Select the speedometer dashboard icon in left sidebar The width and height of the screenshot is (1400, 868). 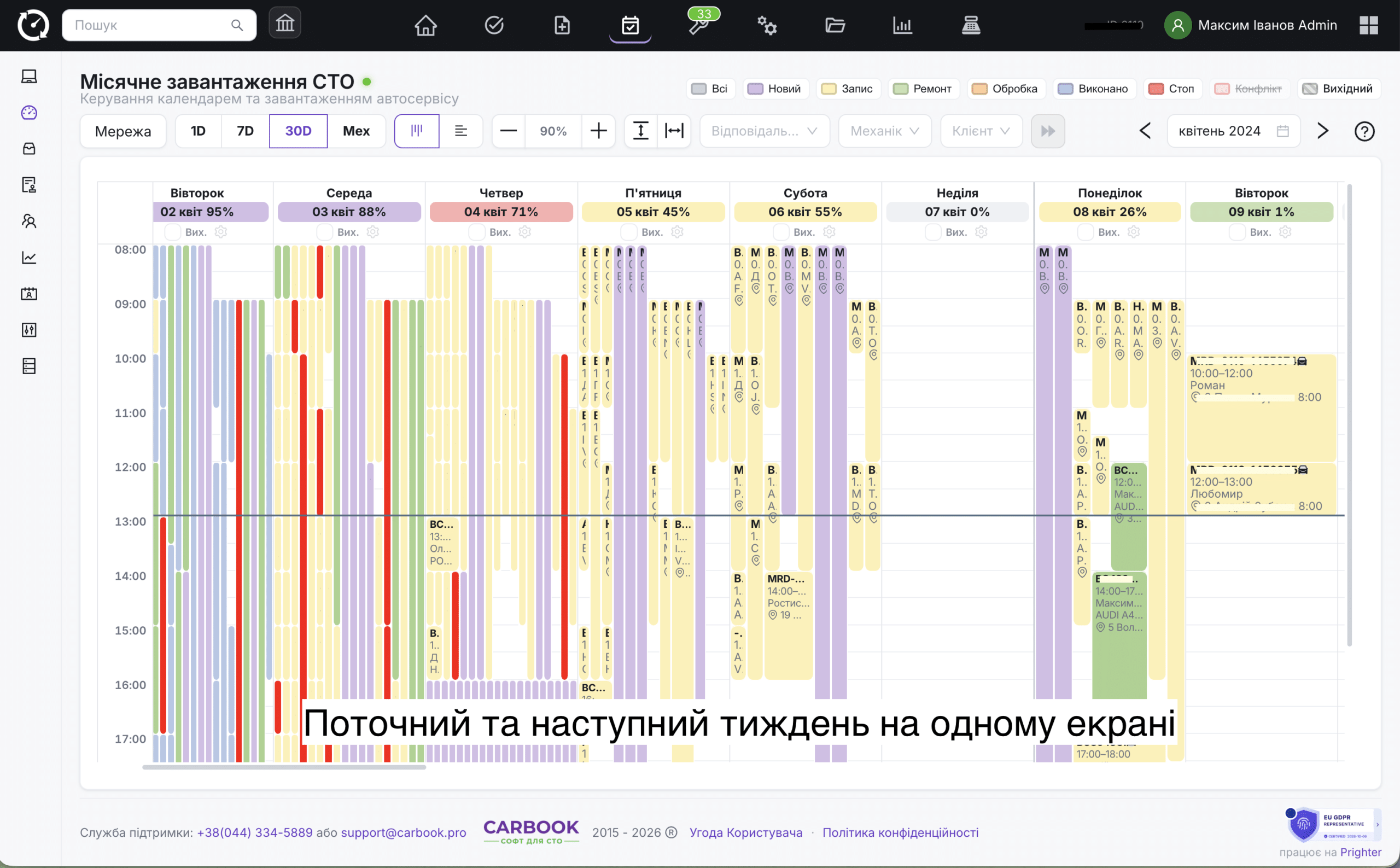[x=30, y=113]
